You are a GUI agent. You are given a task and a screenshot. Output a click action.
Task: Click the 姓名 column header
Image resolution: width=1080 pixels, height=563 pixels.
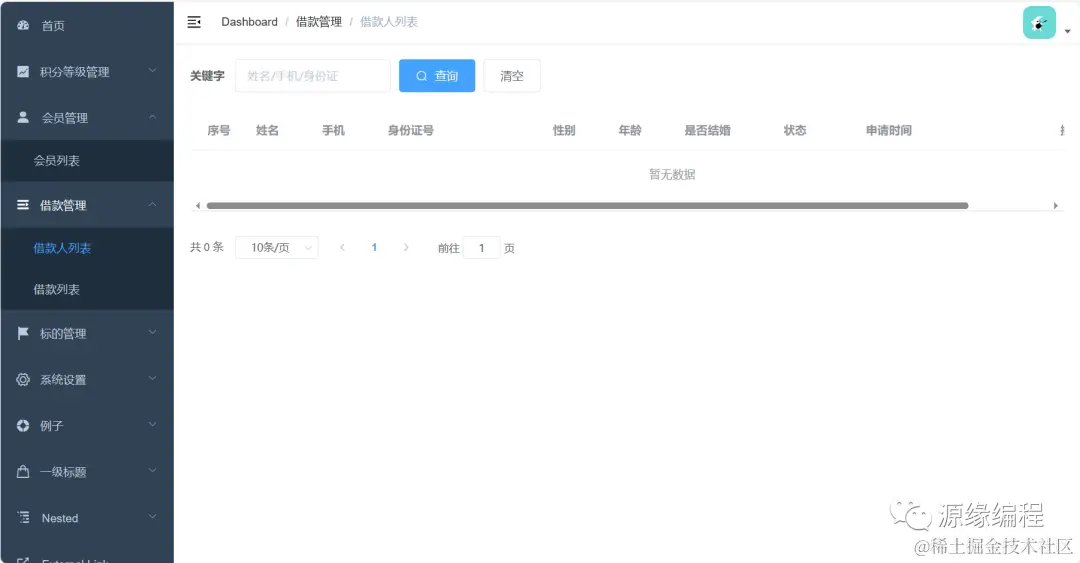267,130
